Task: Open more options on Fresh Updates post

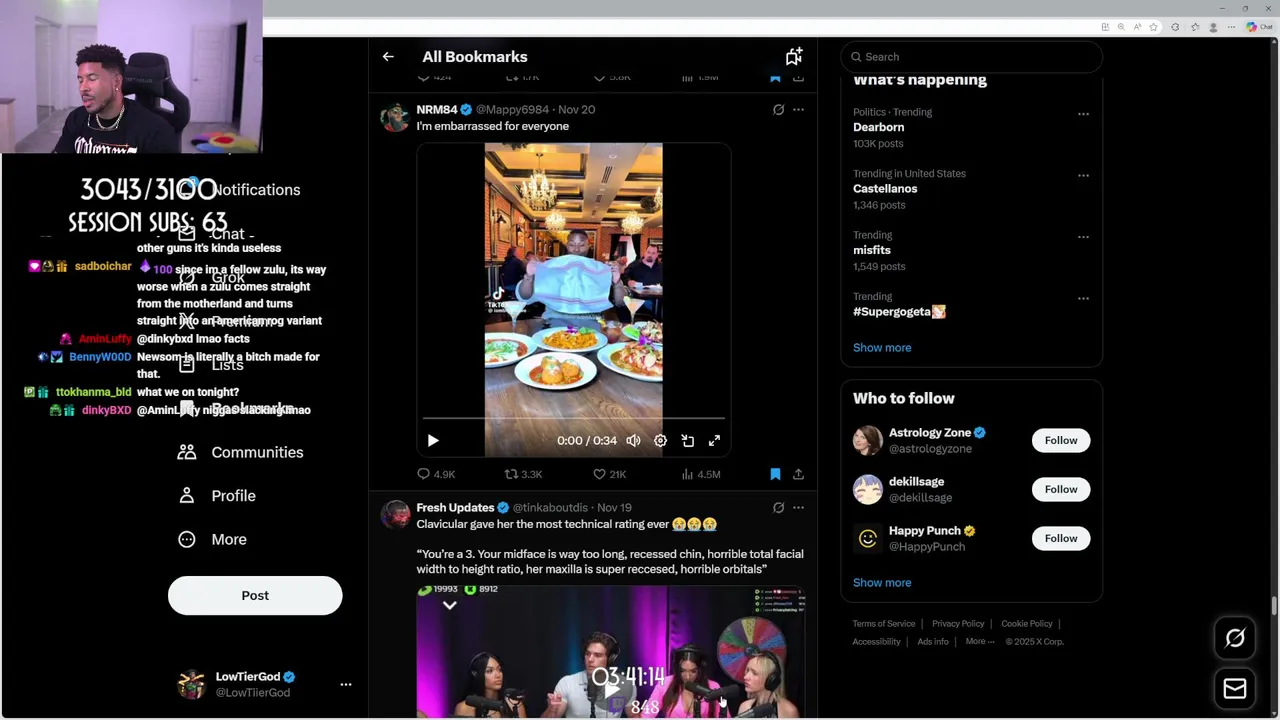Action: pos(798,508)
